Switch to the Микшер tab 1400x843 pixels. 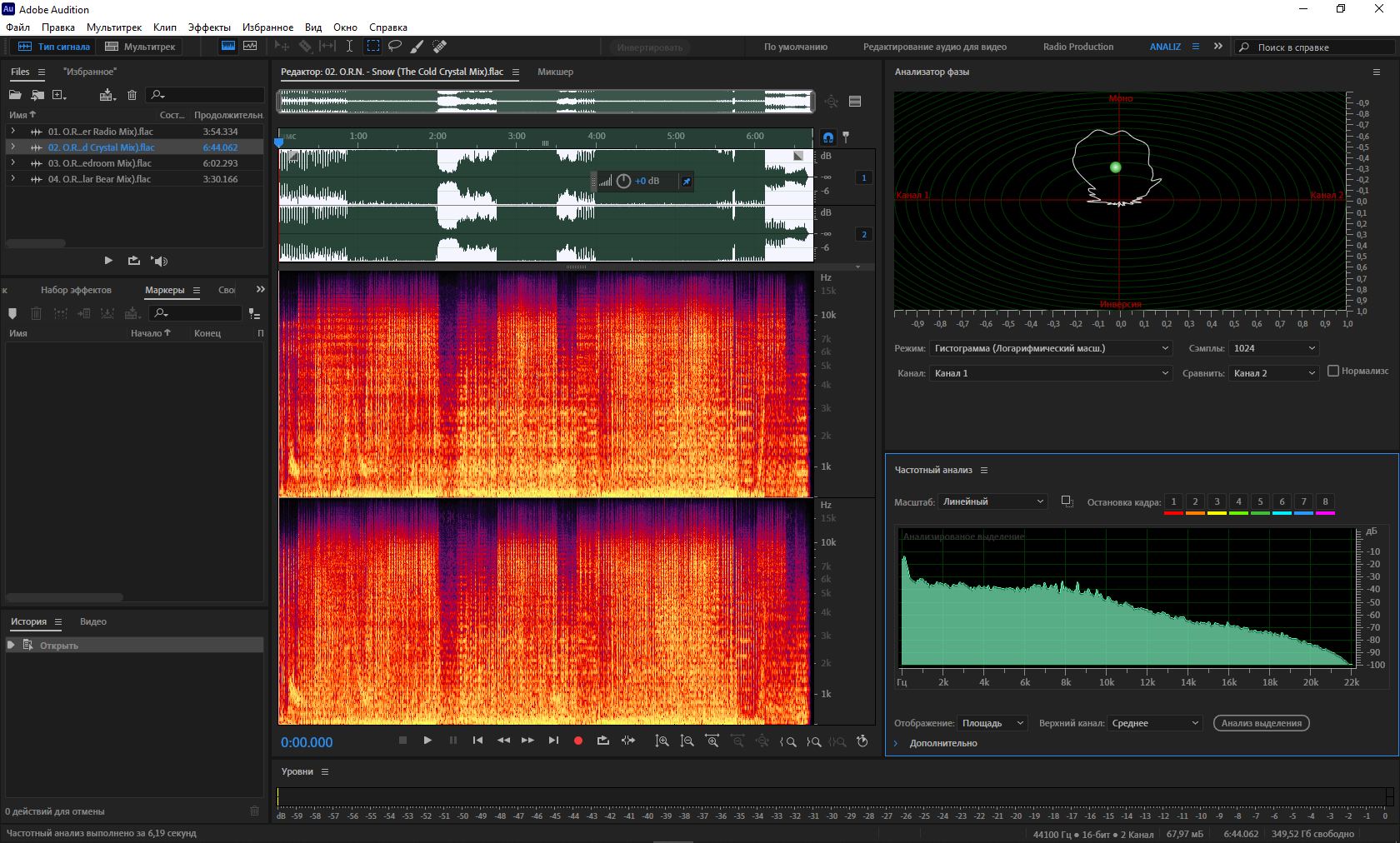click(555, 72)
